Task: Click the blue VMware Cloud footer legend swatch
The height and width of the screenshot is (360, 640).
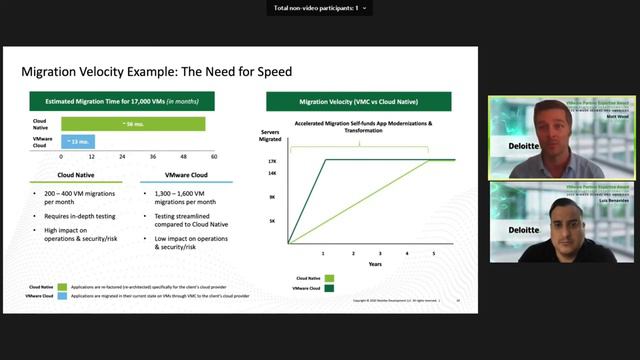Action: (x=62, y=296)
